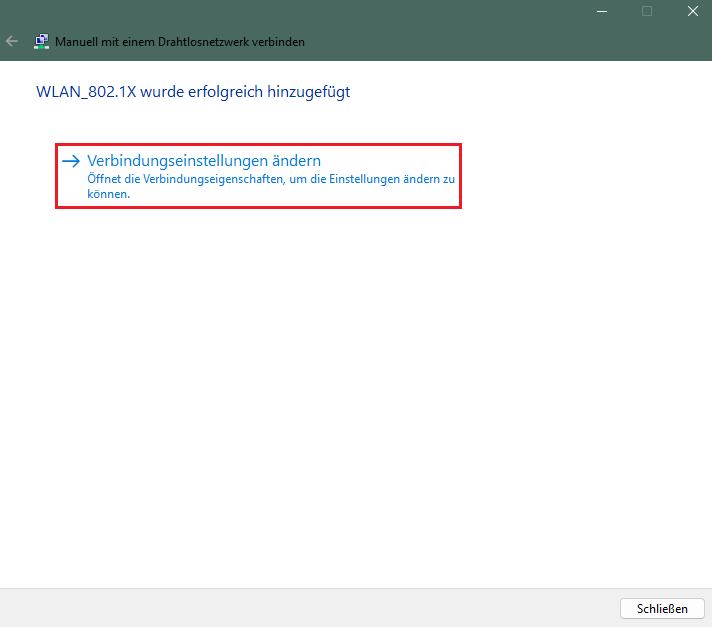This screenshot has width=712, height=627.
Task: Click the heading 'WLAN_802.1X wurde erfolgreich hinzugefügt'
Action: (193, 92)
